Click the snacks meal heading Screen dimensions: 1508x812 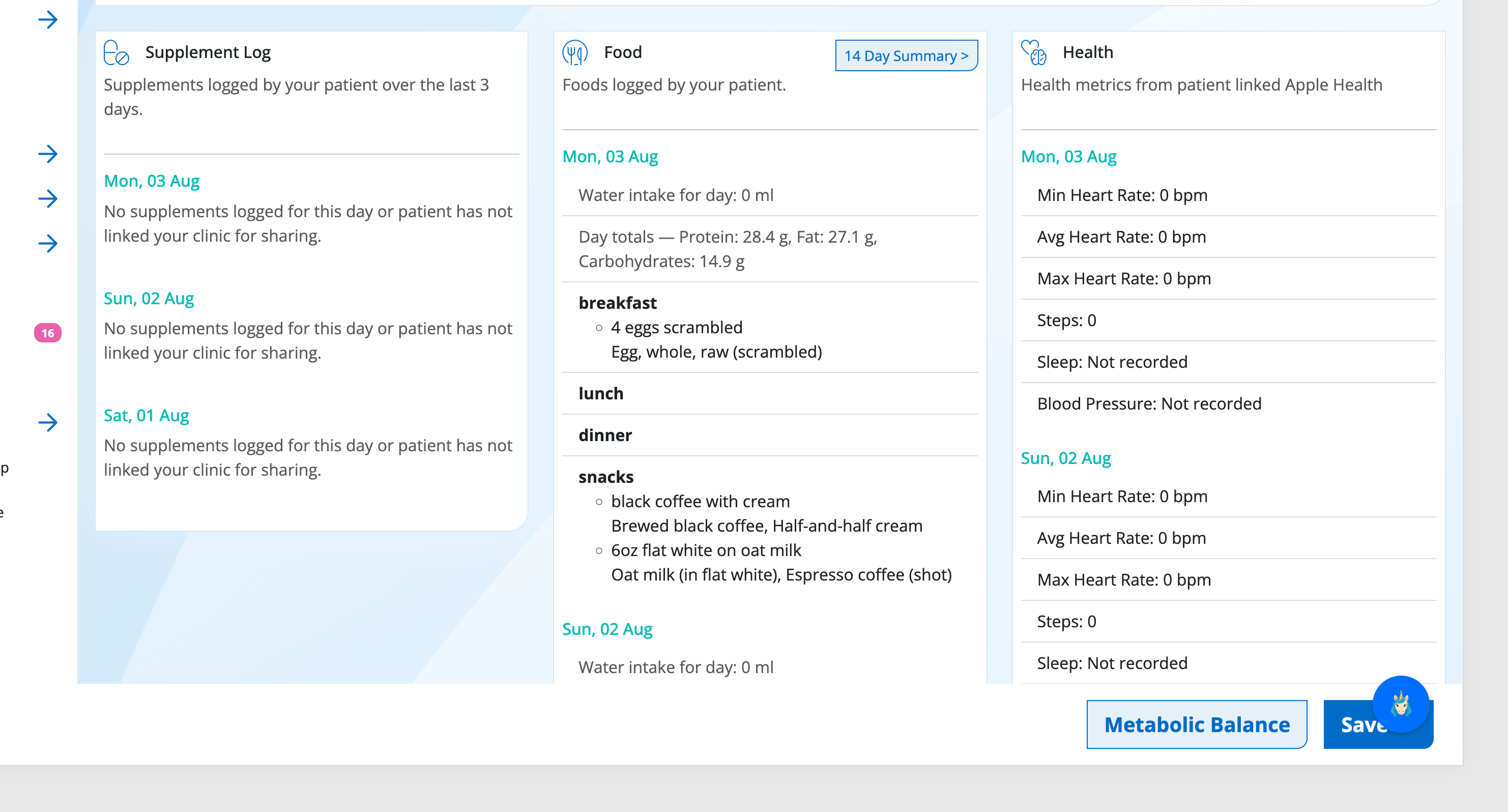click(x=606, y=477)
